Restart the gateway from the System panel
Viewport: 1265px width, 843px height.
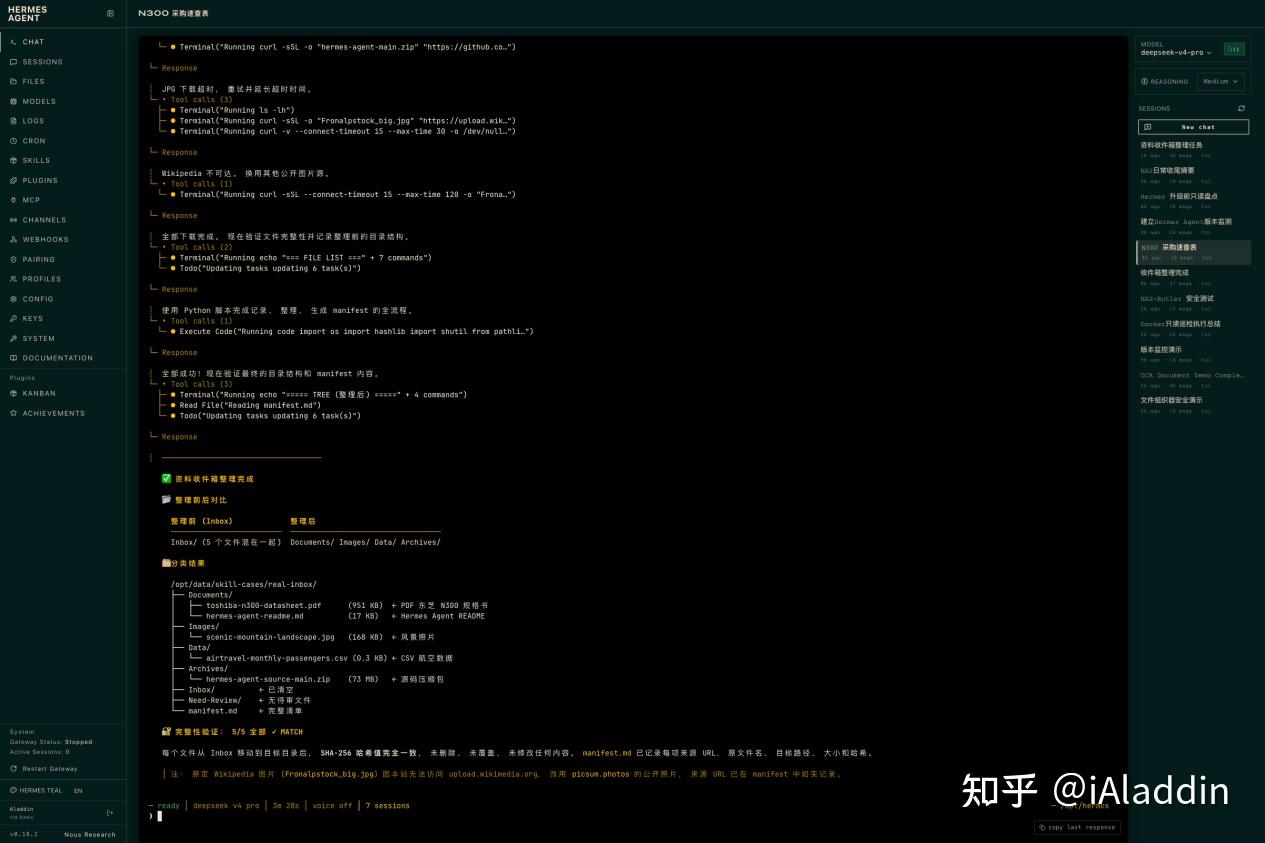coord(44,769)
